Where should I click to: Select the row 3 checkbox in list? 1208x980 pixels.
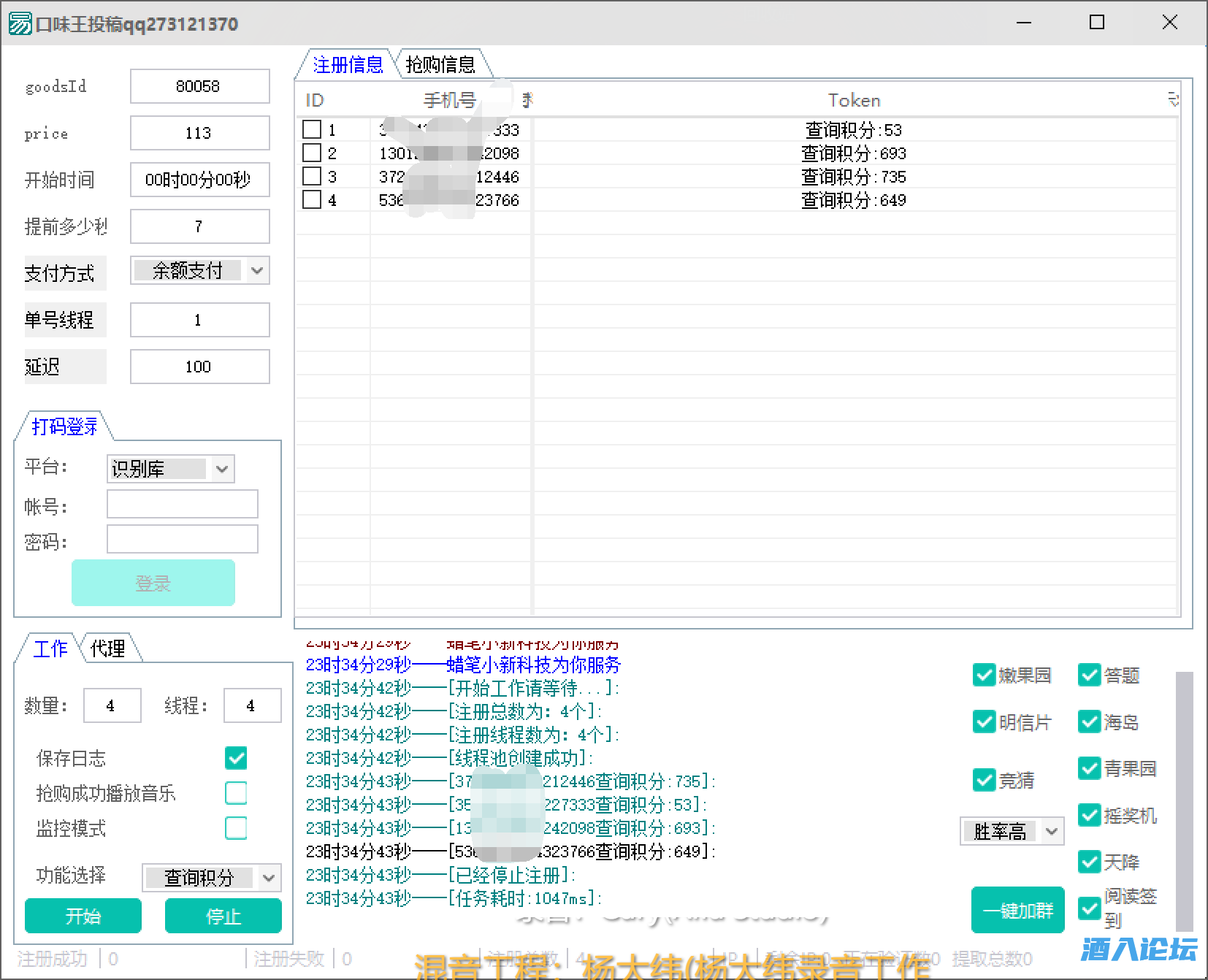[x=312, y=177]
